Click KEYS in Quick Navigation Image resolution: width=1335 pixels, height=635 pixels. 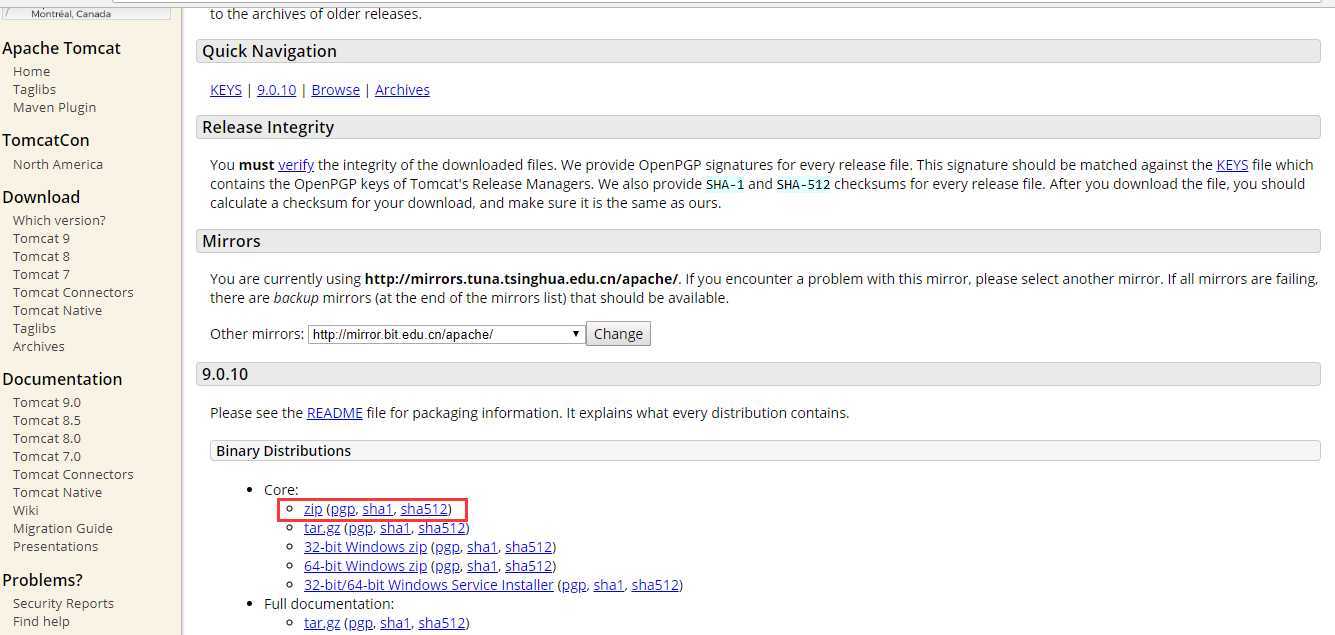[226, 90]
